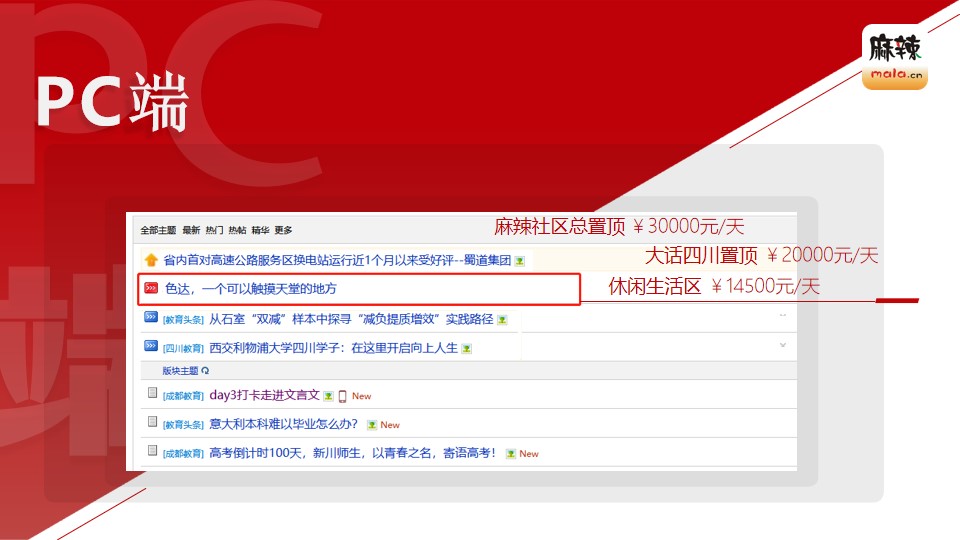
Task: Click the [成都教育] tag before 高考倒计时
Action: (183, 454)
